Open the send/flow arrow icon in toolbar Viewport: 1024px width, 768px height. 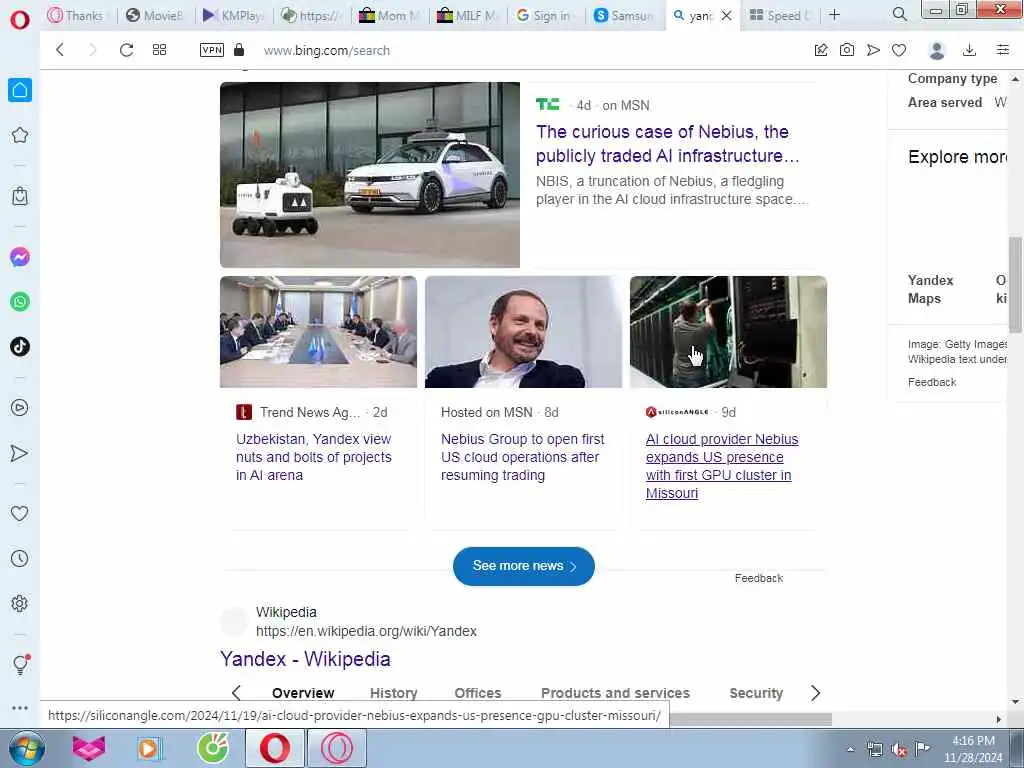873,50
